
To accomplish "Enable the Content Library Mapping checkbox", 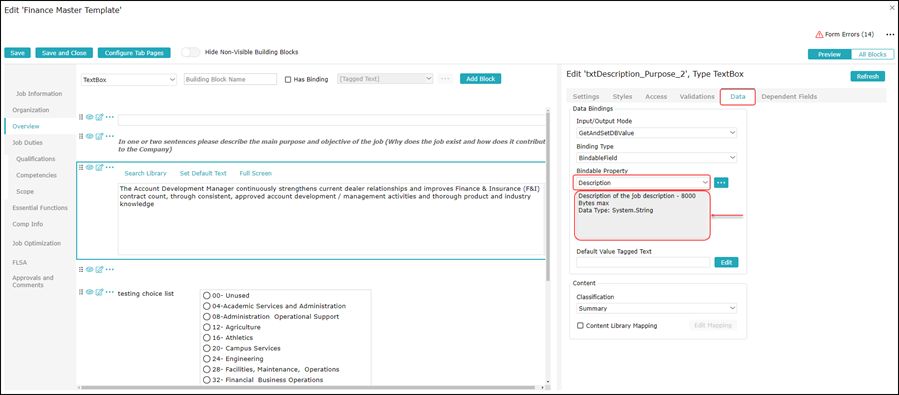I will 580,326.
